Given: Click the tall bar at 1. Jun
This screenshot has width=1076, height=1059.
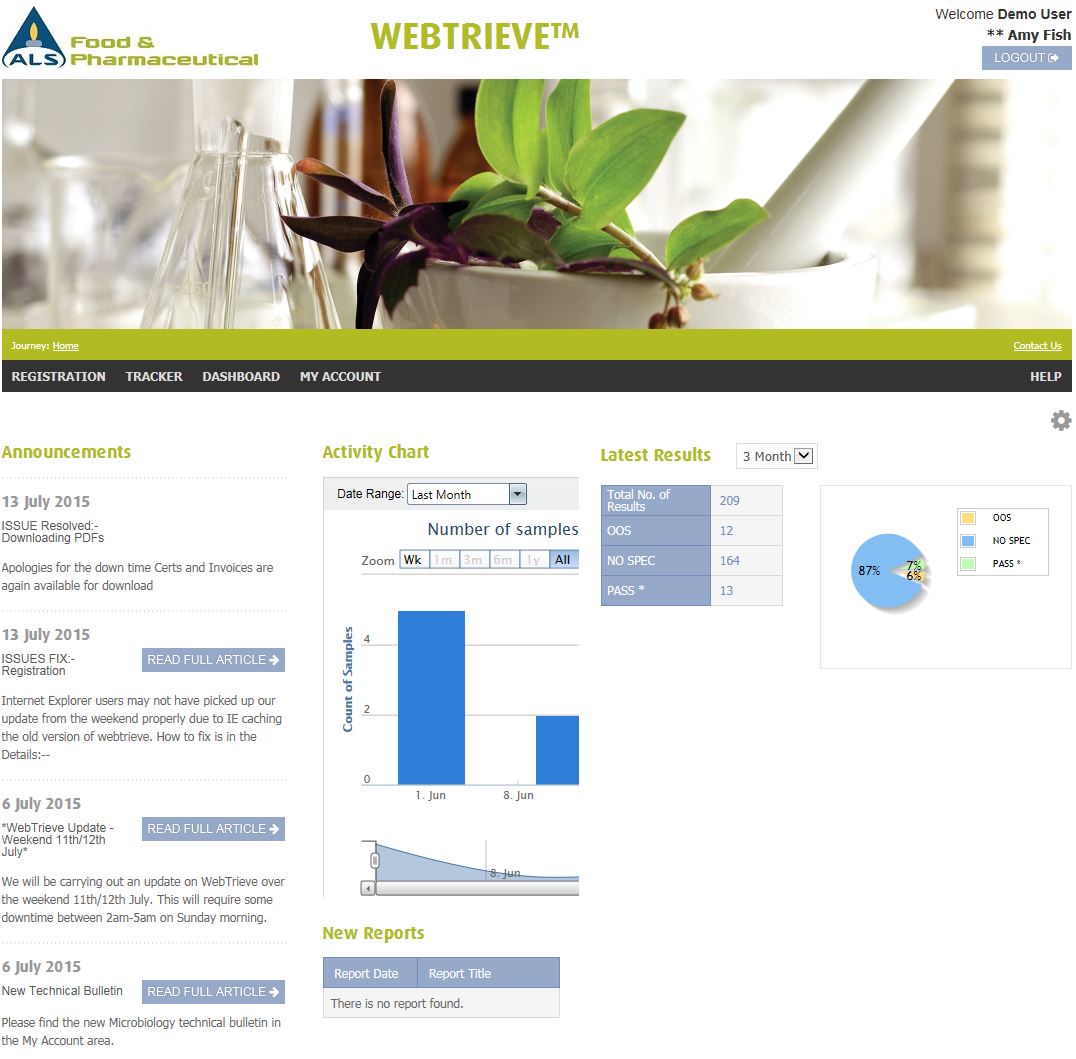Looking at the screenshot, I should [x=431, y=697].
